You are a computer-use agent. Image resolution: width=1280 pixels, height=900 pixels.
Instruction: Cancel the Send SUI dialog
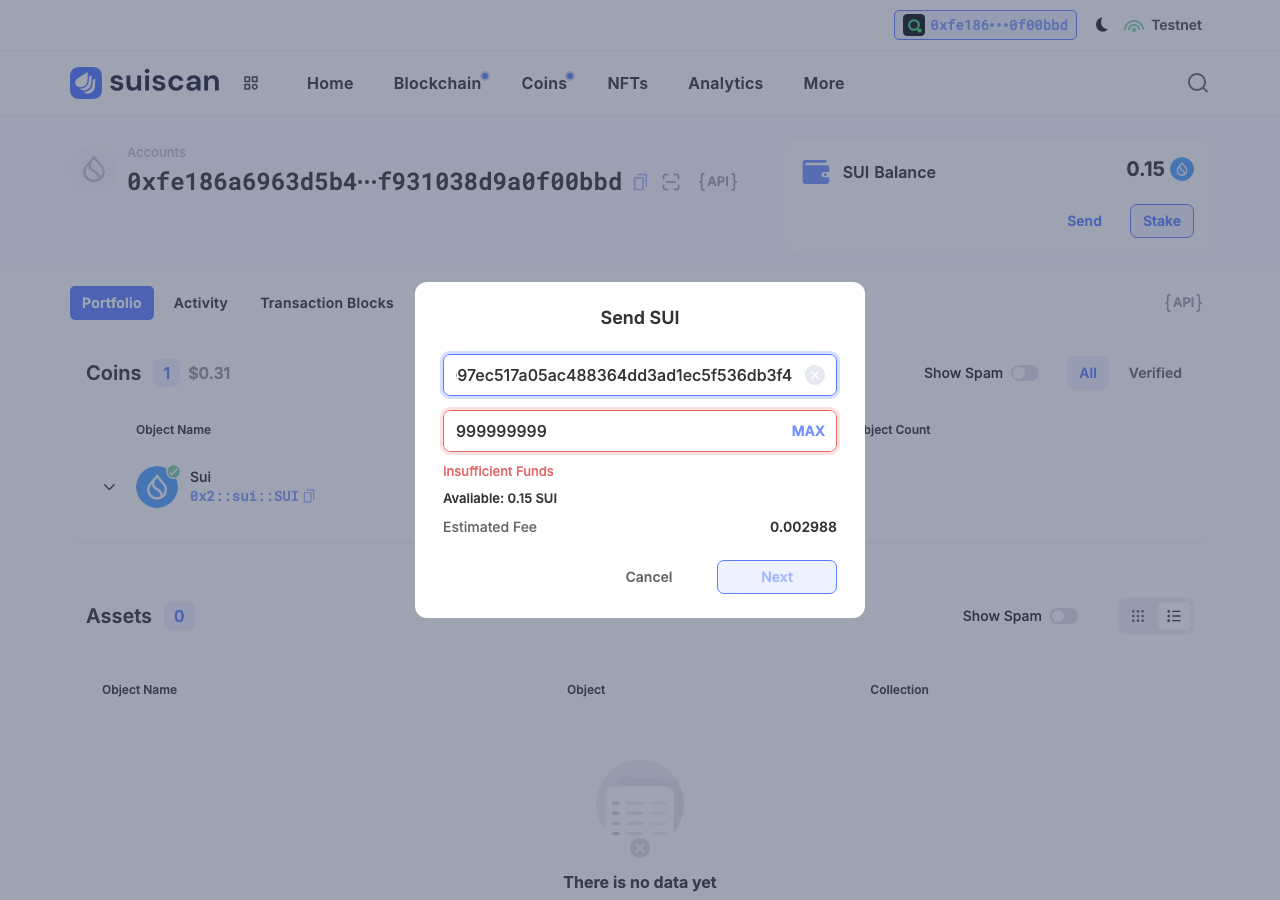pyautogui.click(x=649, y=577)
